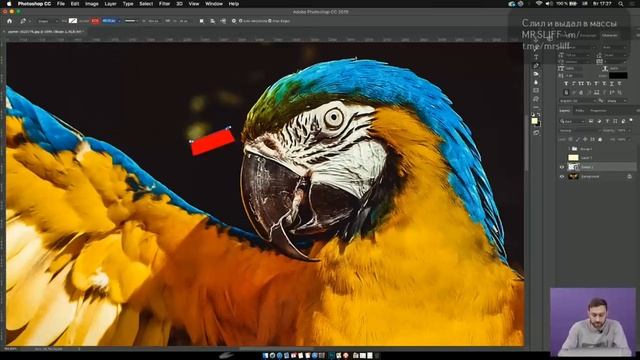Open the Fill color swatch
The image size is (640, 360).
[73, 21]
